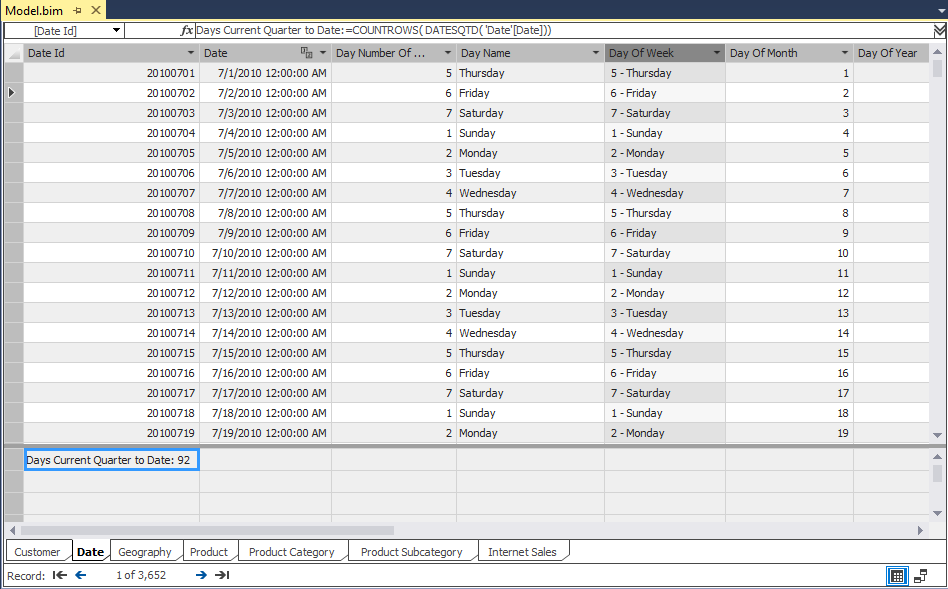Switch to the Internet Sales tab
The width and height of the screenshot is (948, 589).
pos(522,552)
